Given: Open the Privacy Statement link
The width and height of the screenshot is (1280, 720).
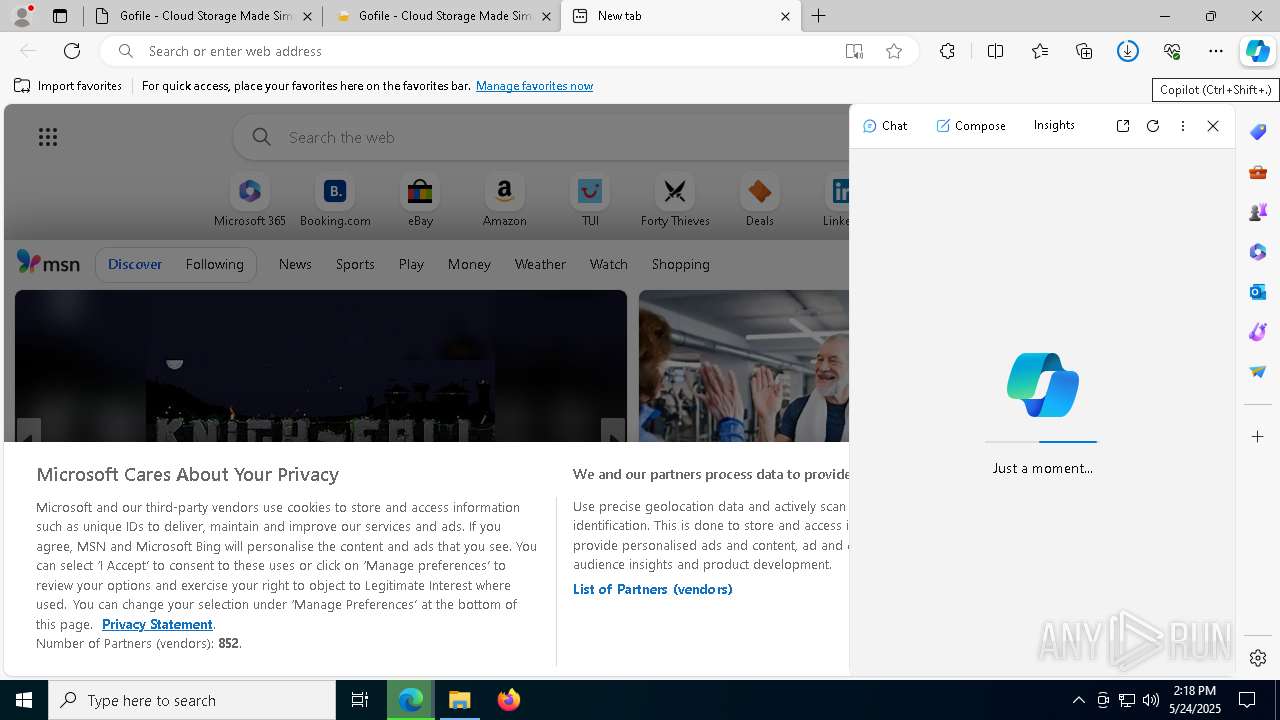Looking at the screenshot, I should point(157,624).
